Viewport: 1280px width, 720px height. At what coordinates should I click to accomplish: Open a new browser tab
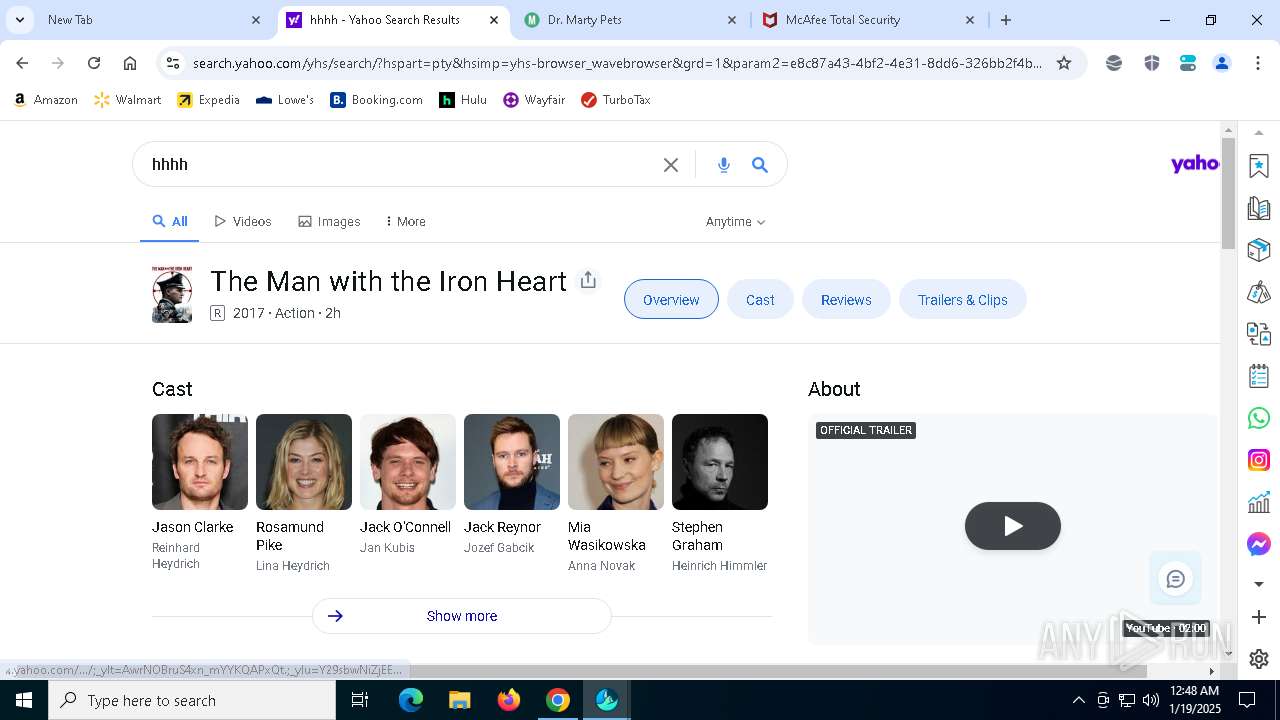click(1006, 20)
